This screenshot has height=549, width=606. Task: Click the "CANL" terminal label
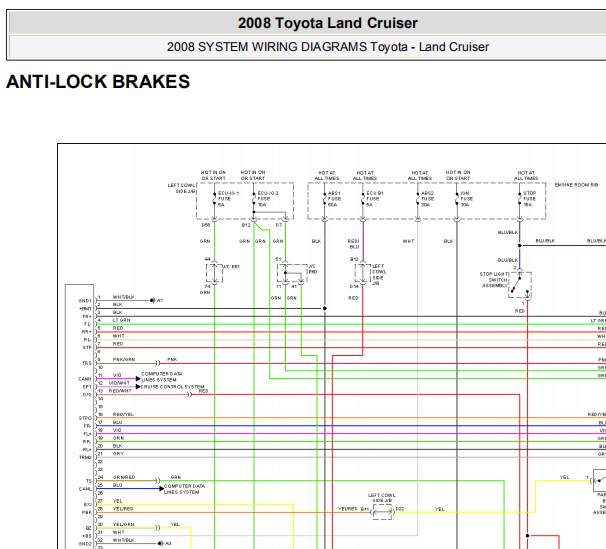[x=85, y=489]
